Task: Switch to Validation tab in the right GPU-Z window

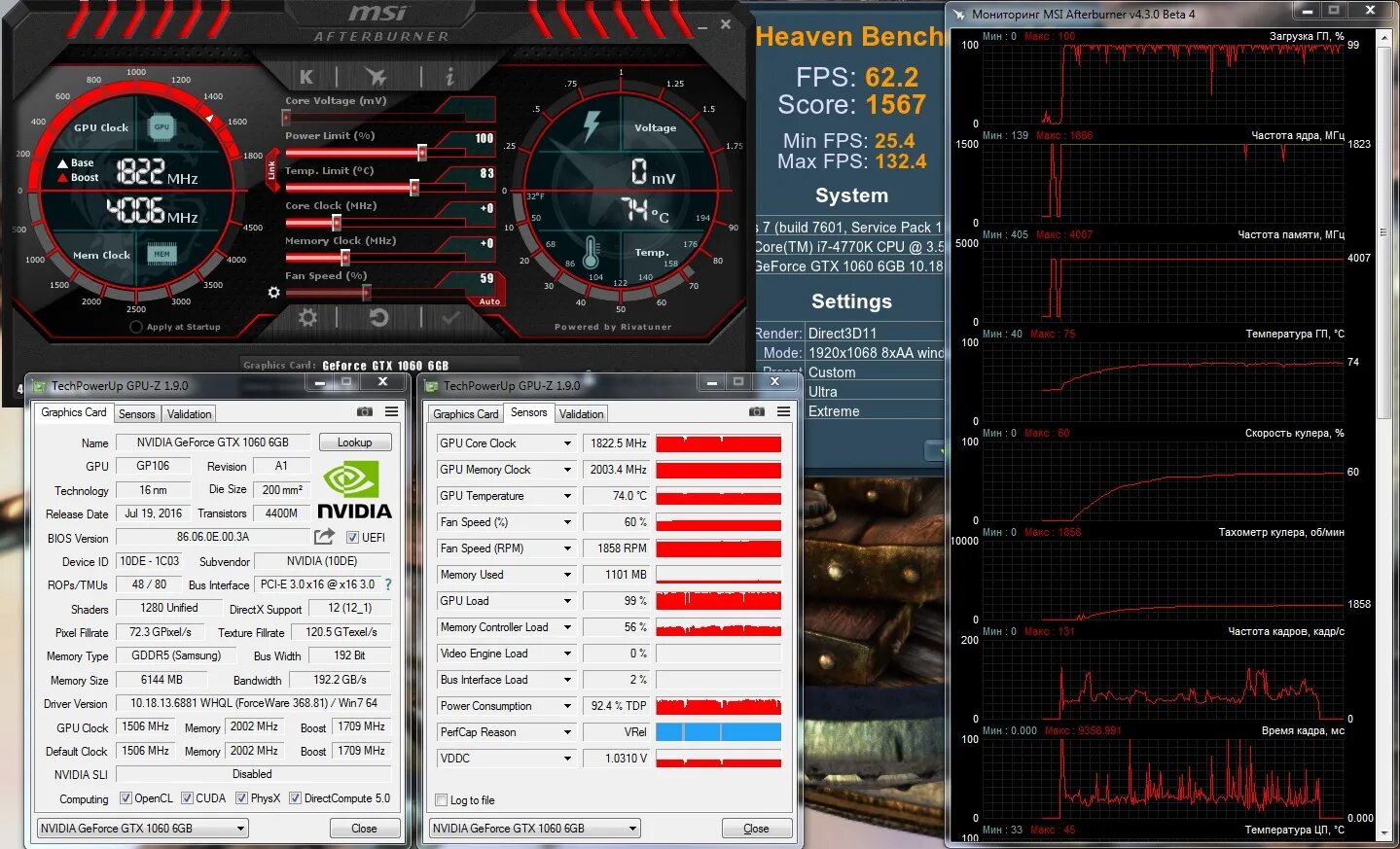Action: [x=582, y=414]
